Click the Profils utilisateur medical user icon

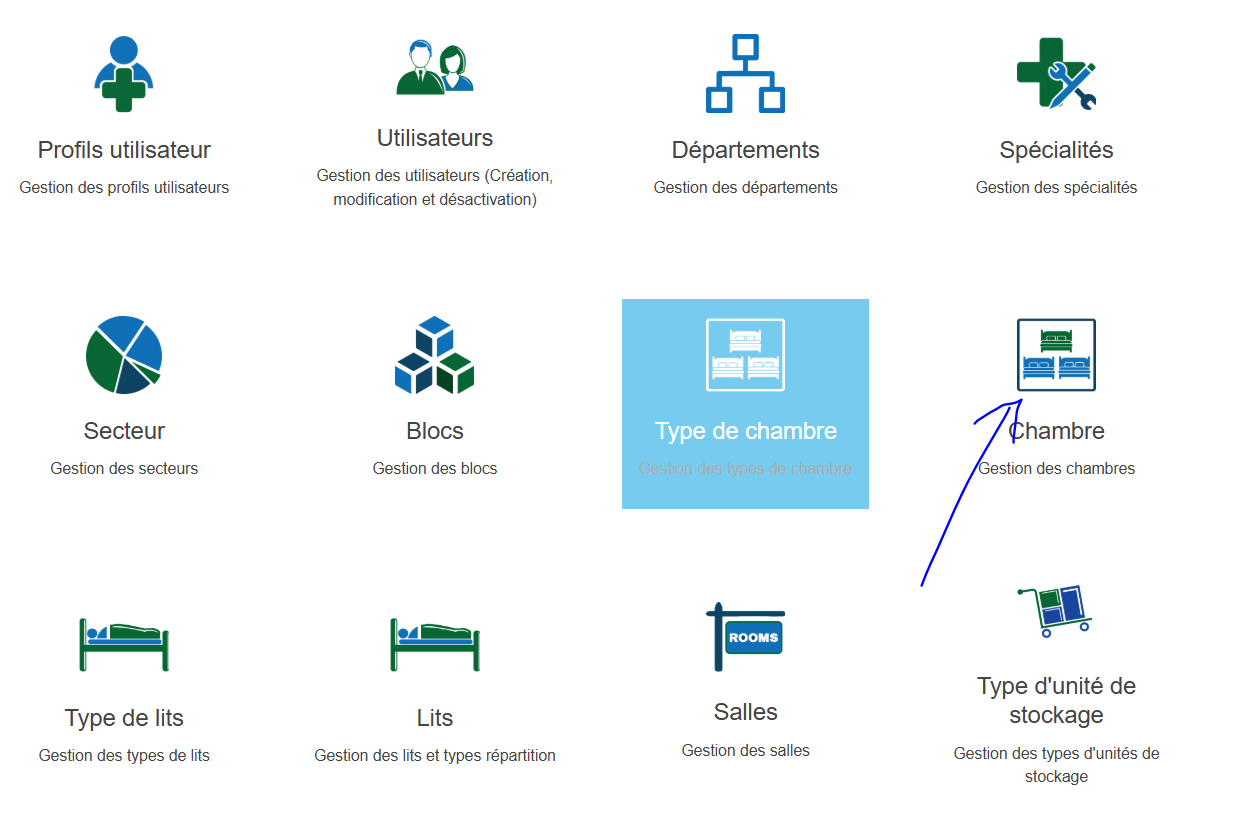[124, 74]
